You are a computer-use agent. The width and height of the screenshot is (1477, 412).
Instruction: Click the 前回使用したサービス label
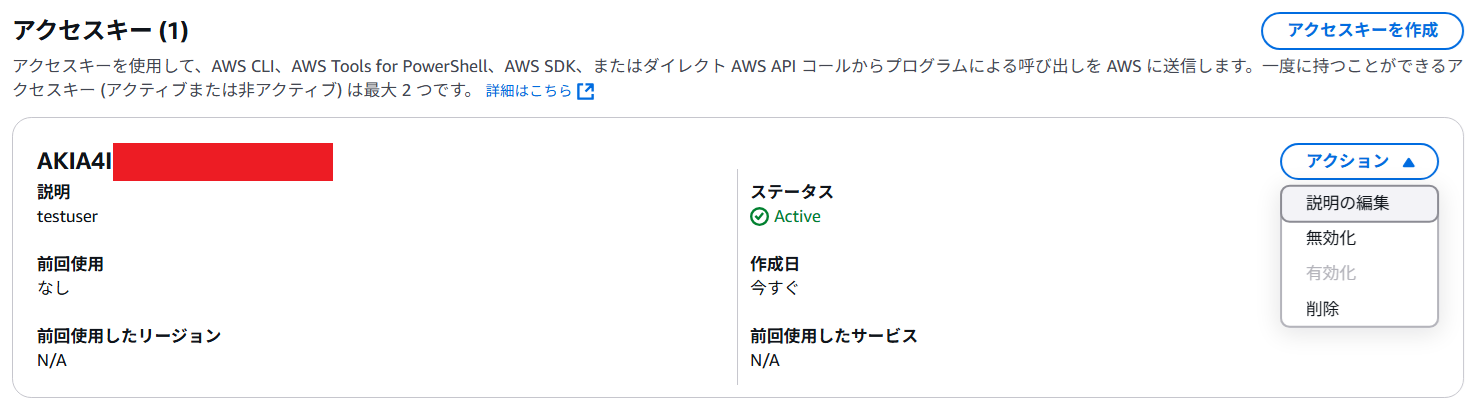(x=833, y=336)
